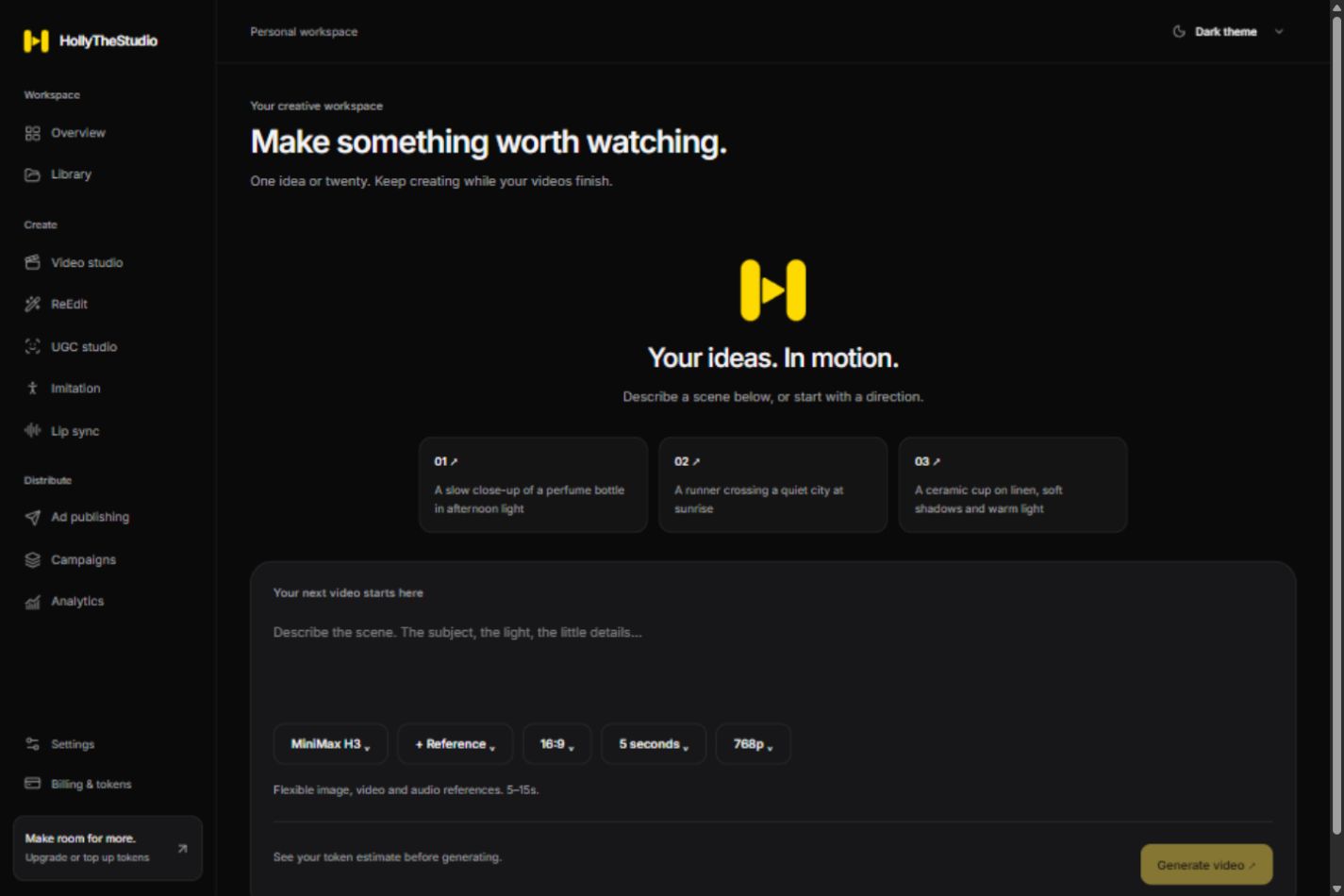Image resolution: width=1344 pixels, height=896 pixels.
Task: Click the vertical page scrollbar
Action: [x=1336, y=424]
